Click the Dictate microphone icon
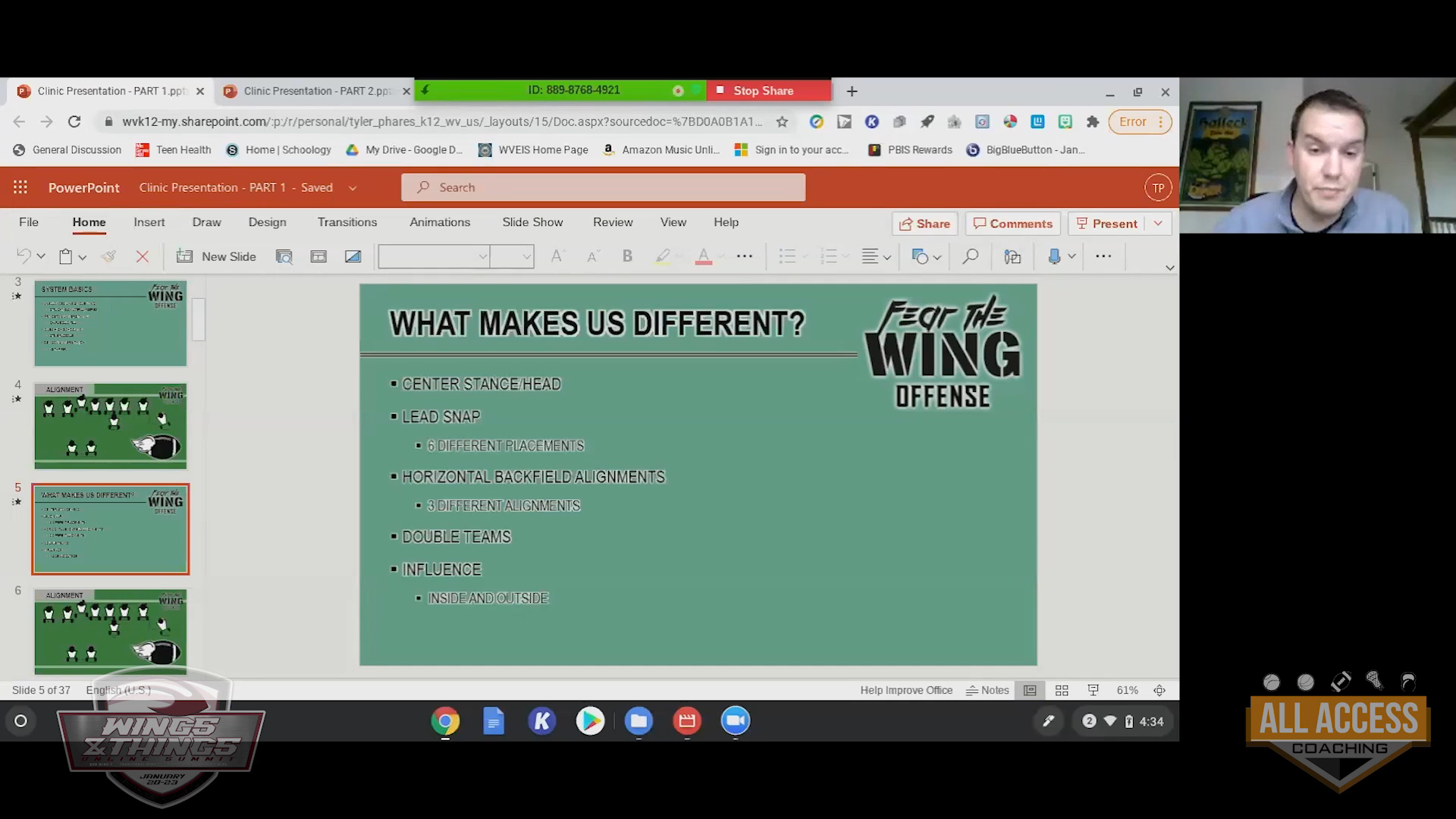 tap(1054, 256)
